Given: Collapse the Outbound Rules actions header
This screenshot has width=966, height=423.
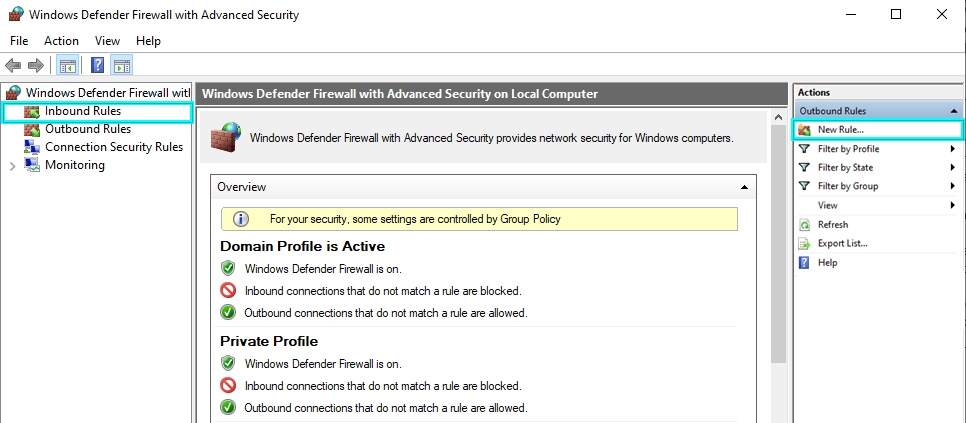Looking at the screenshot, I should pos(954,111).
